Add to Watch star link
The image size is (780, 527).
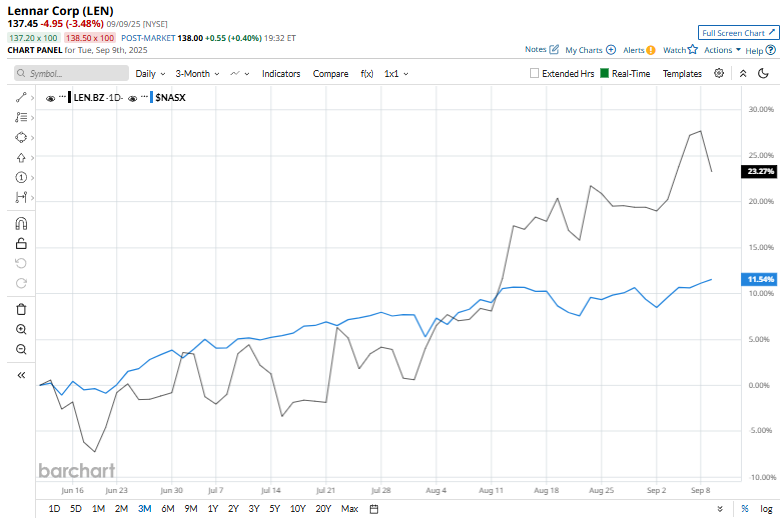[x=680, y=50]
